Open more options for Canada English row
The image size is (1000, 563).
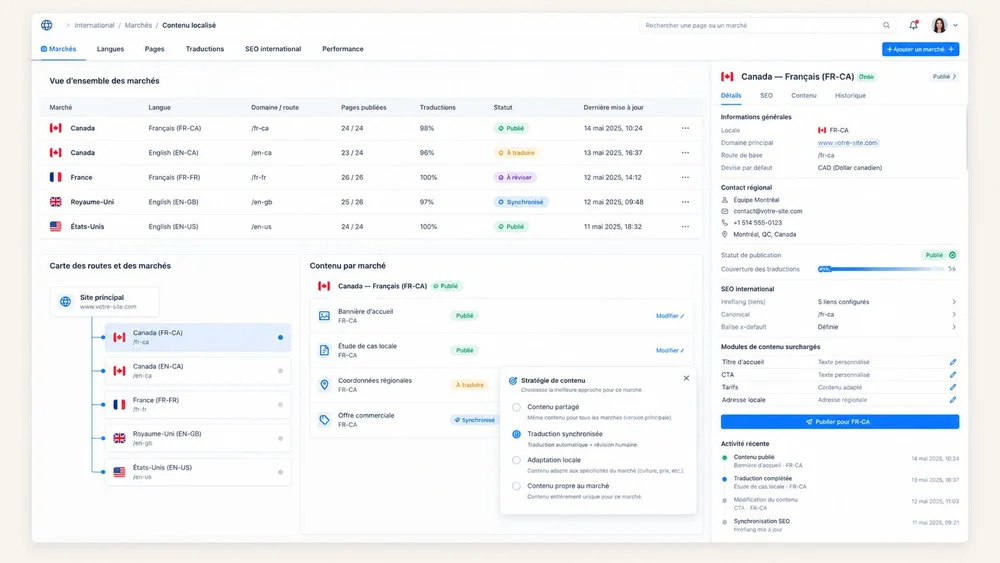pos(685,153)
